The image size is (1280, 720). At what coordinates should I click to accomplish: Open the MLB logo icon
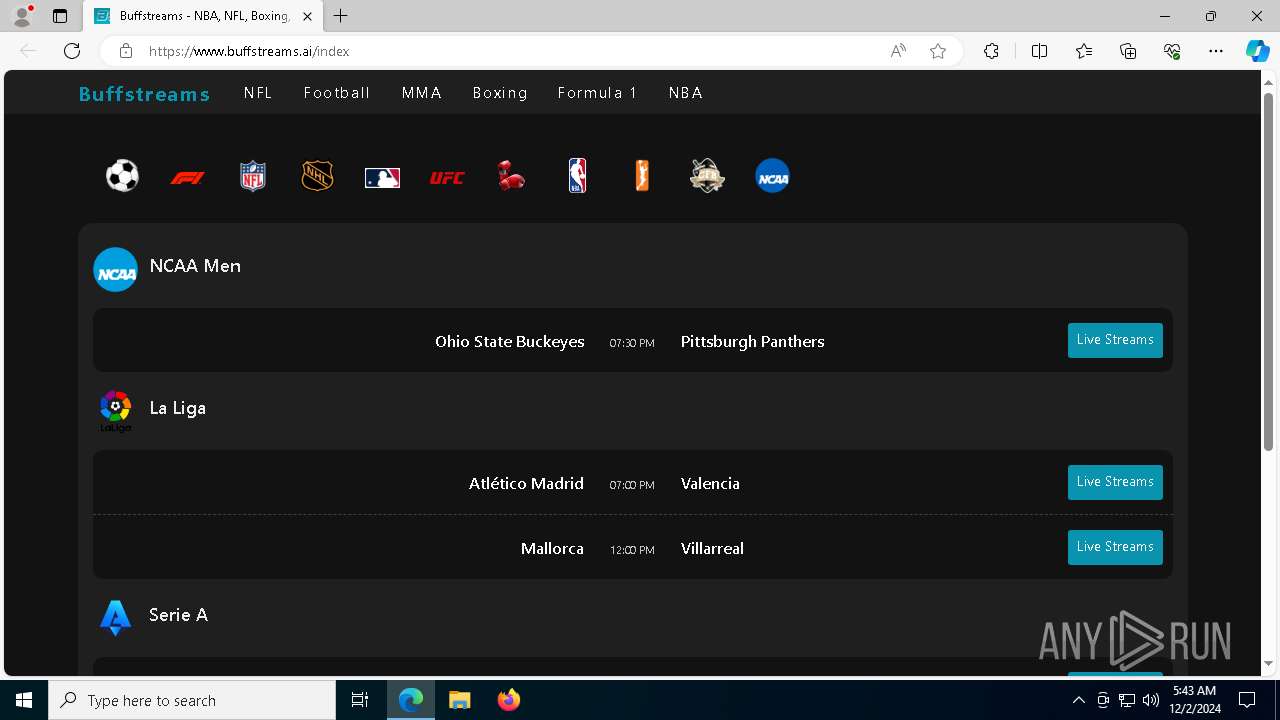click(x=382, y=178)
